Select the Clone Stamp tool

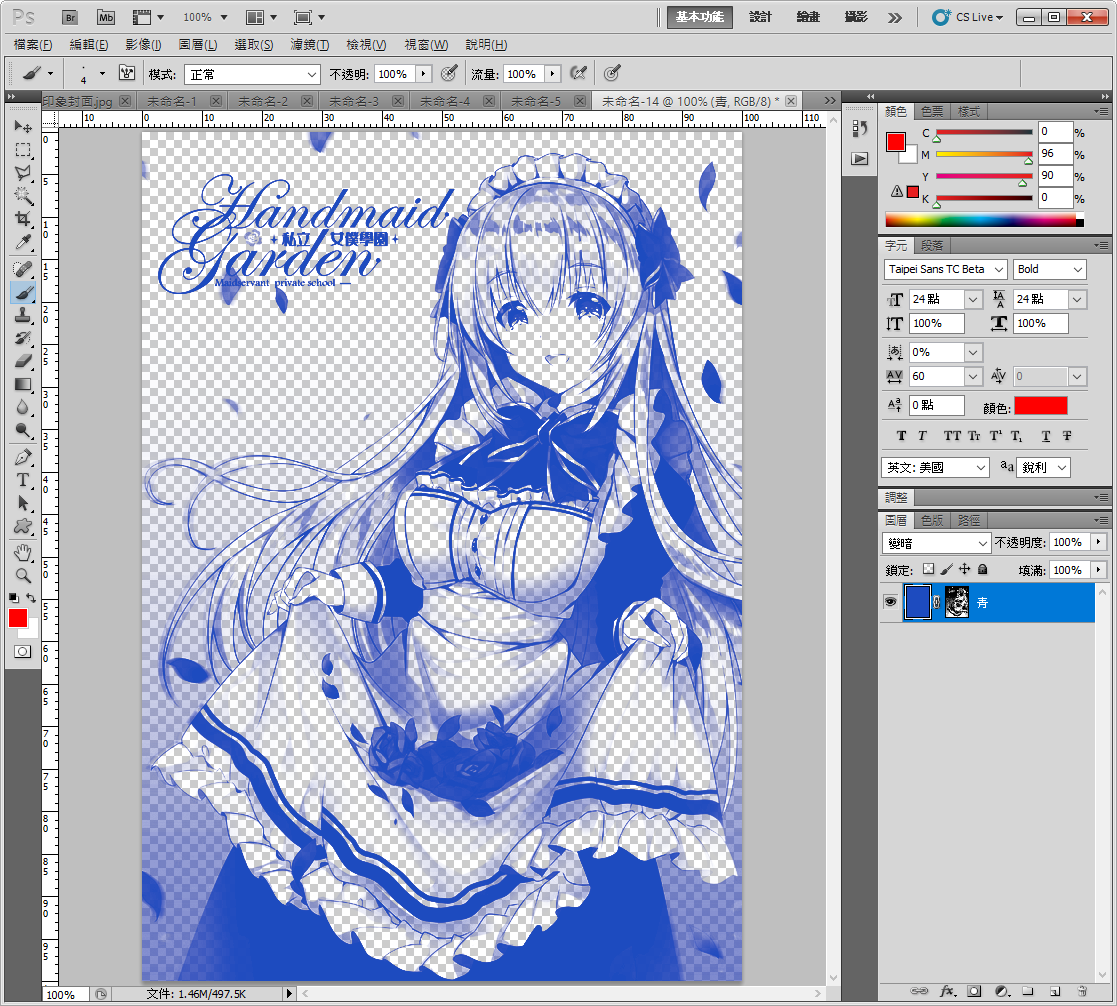coord(23,315)
